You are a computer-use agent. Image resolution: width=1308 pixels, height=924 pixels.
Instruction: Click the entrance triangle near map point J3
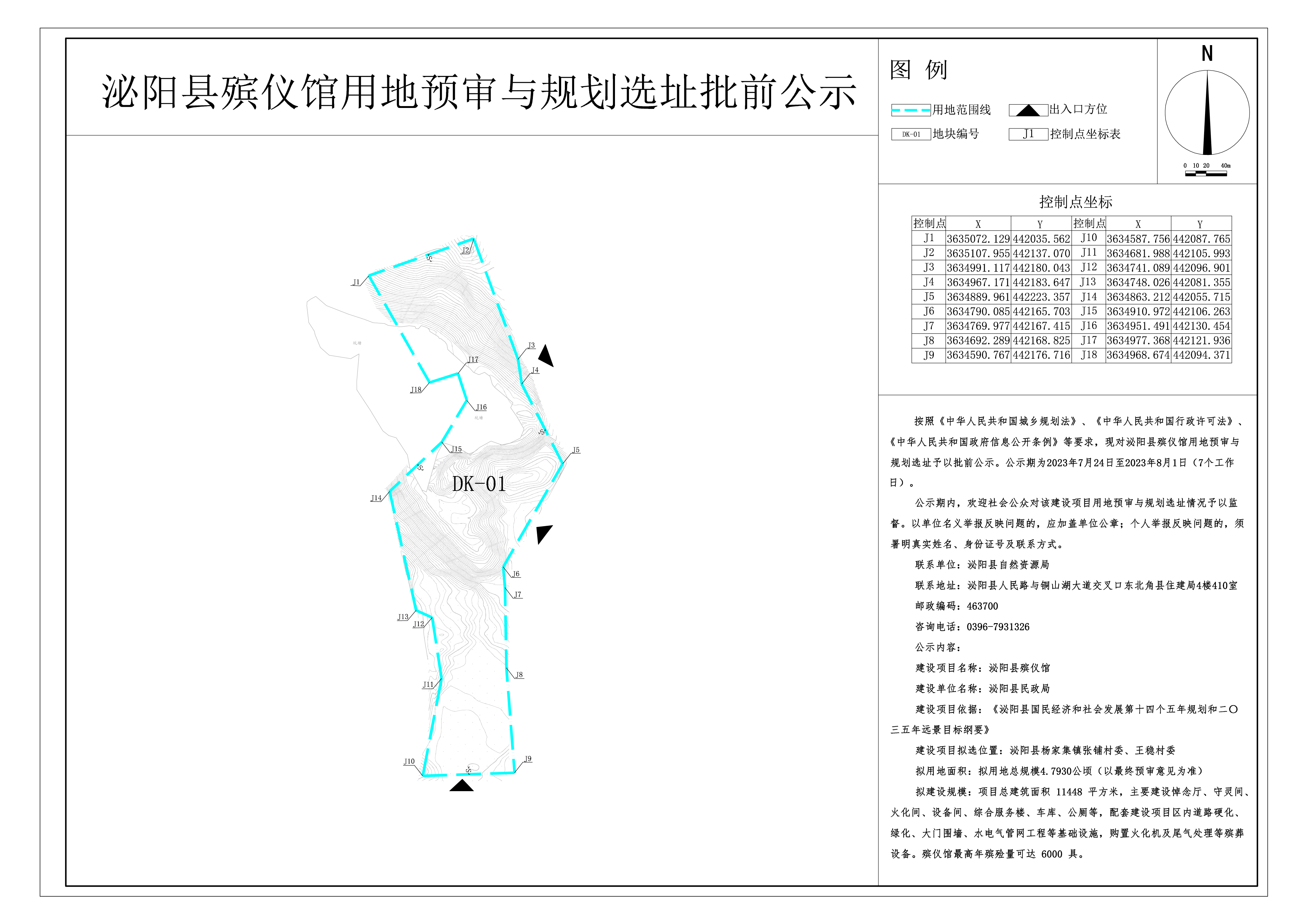(x=546, y=356)
